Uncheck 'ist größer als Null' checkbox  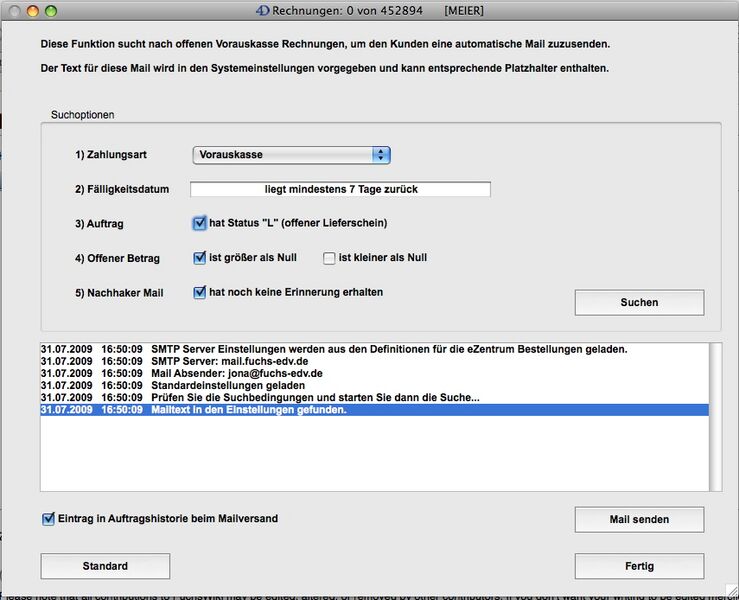click(x=200, y=258)
